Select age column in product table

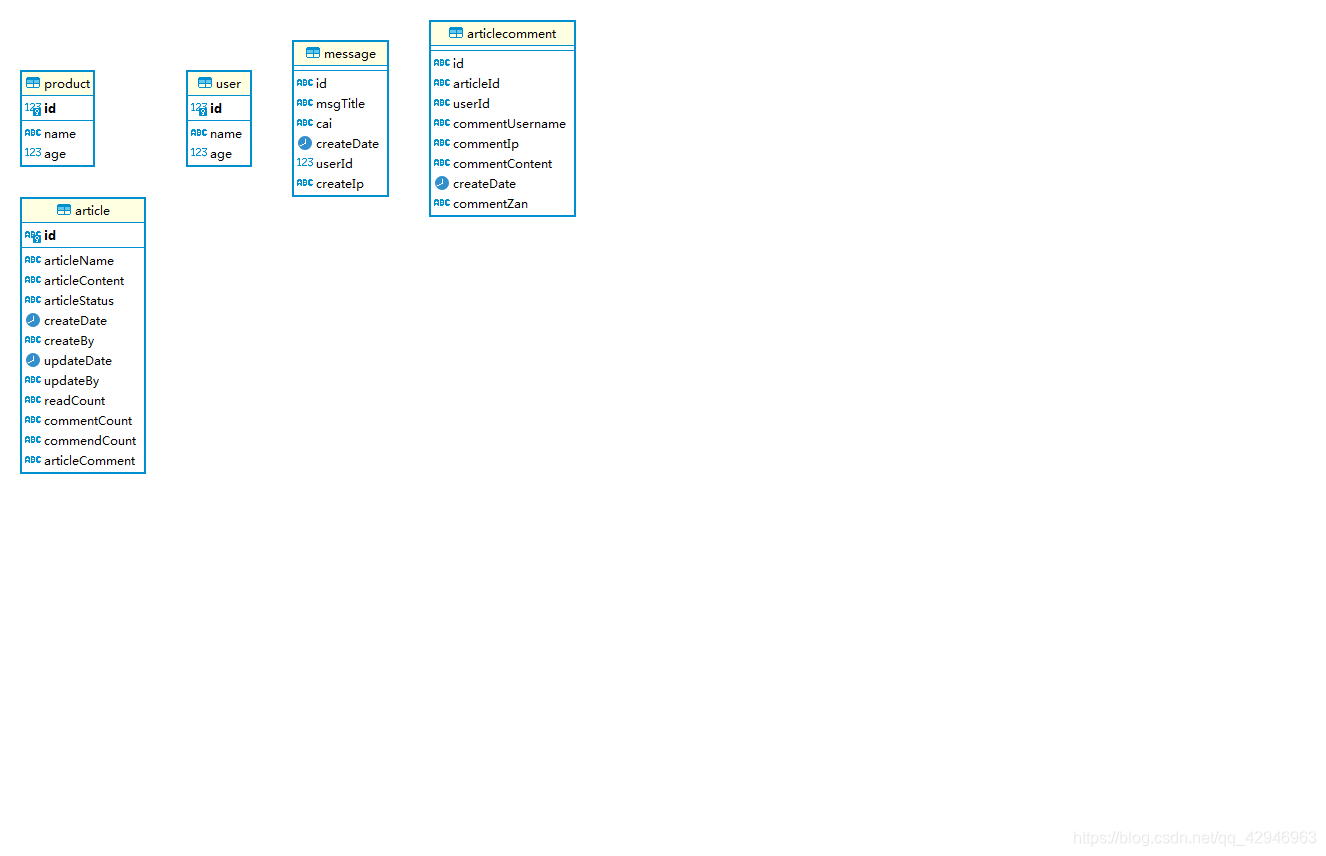58,153
